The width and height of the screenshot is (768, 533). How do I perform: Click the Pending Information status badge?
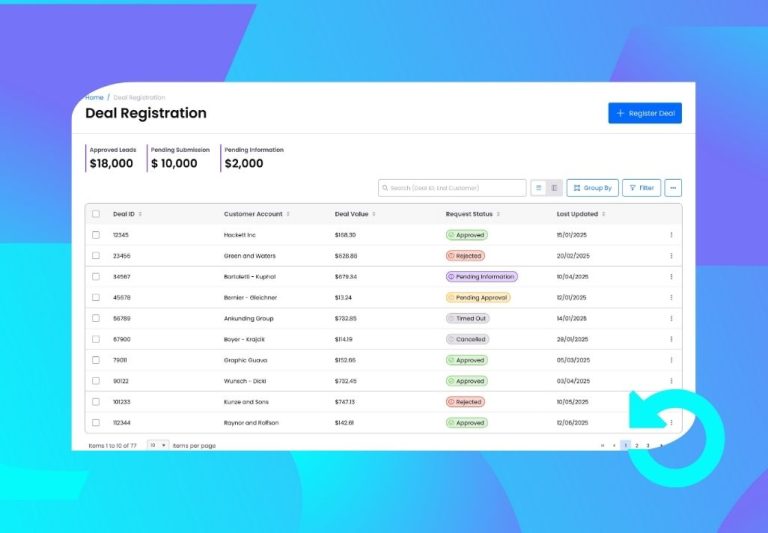pos(481,277)
